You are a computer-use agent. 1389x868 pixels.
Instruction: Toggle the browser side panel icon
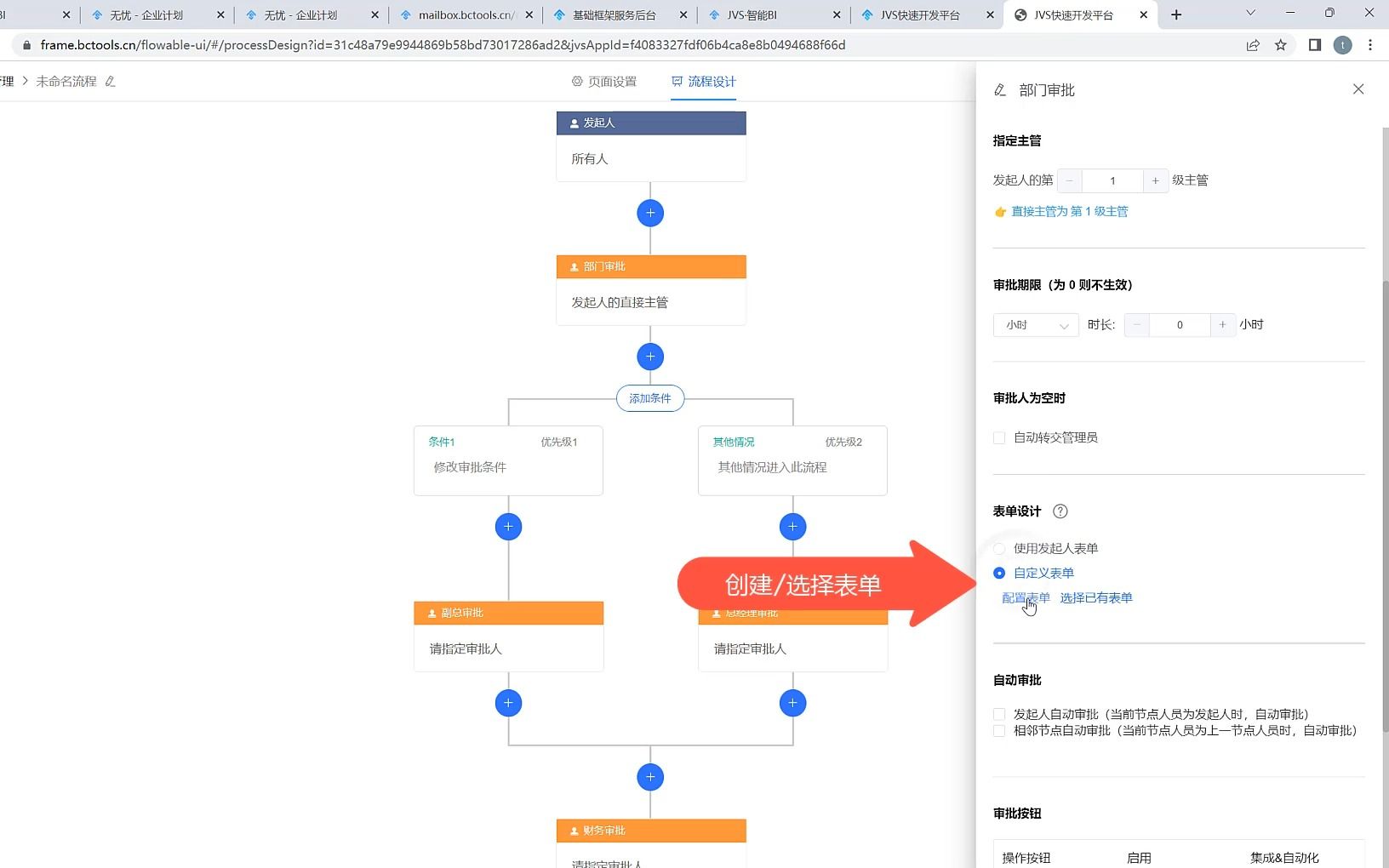click(1315, 45)
